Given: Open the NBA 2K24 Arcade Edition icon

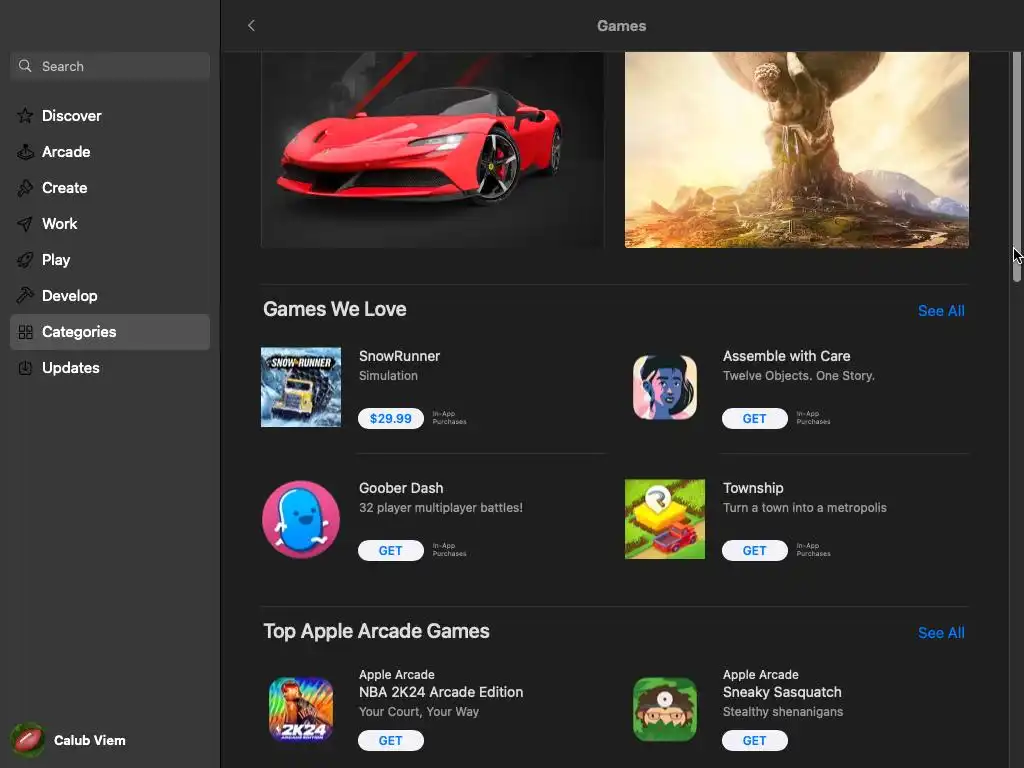Looking at the screenshot, I should click(301, 709).
